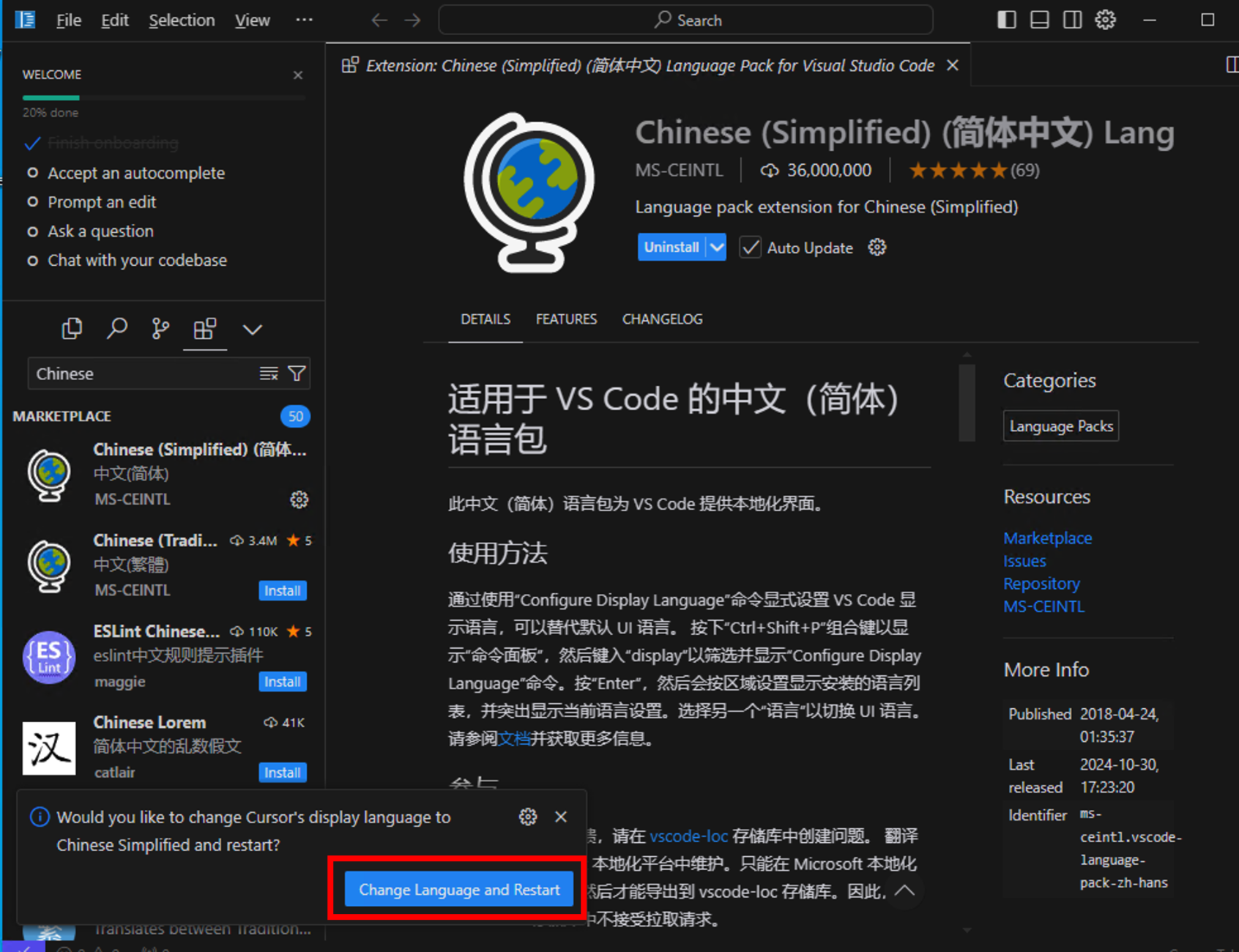Image resolution: width=1239 pixels, height=952 pixels.
Task: Open the Issues resource link
Action: click(1024, 561)
